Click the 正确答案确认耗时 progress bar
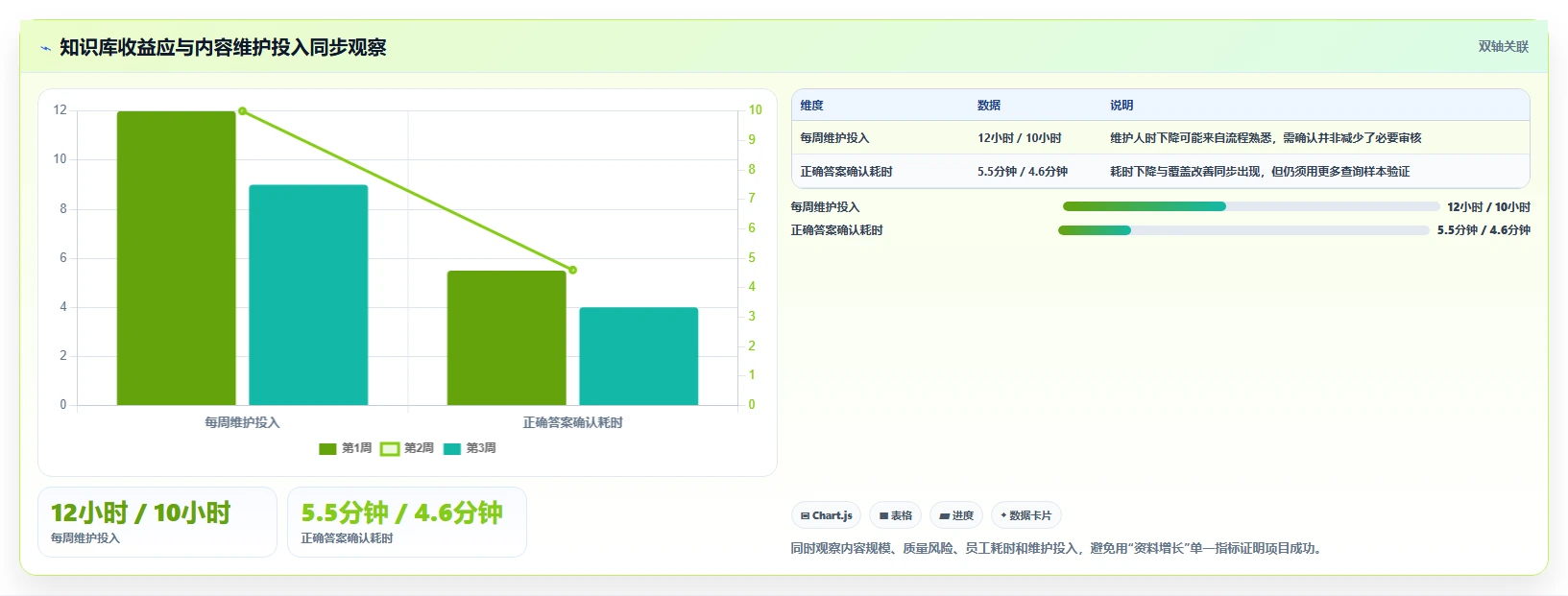 pyautogui.click(x=1243, y=230)
